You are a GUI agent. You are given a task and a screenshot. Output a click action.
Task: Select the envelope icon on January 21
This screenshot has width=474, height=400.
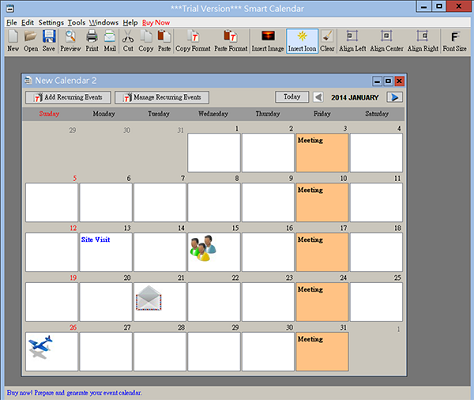[149, 298]
